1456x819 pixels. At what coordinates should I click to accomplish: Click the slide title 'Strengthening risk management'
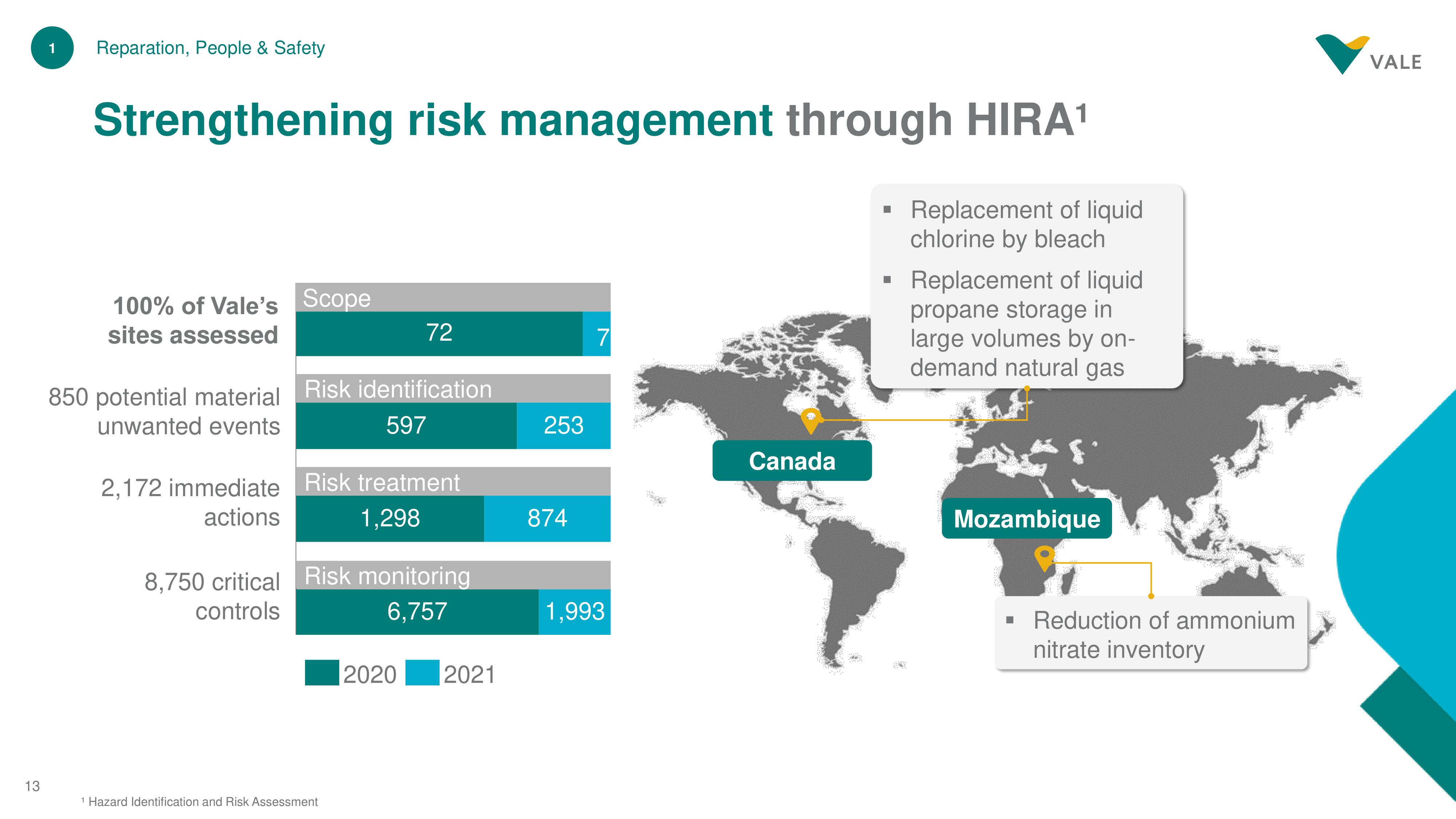coord(433,120)
